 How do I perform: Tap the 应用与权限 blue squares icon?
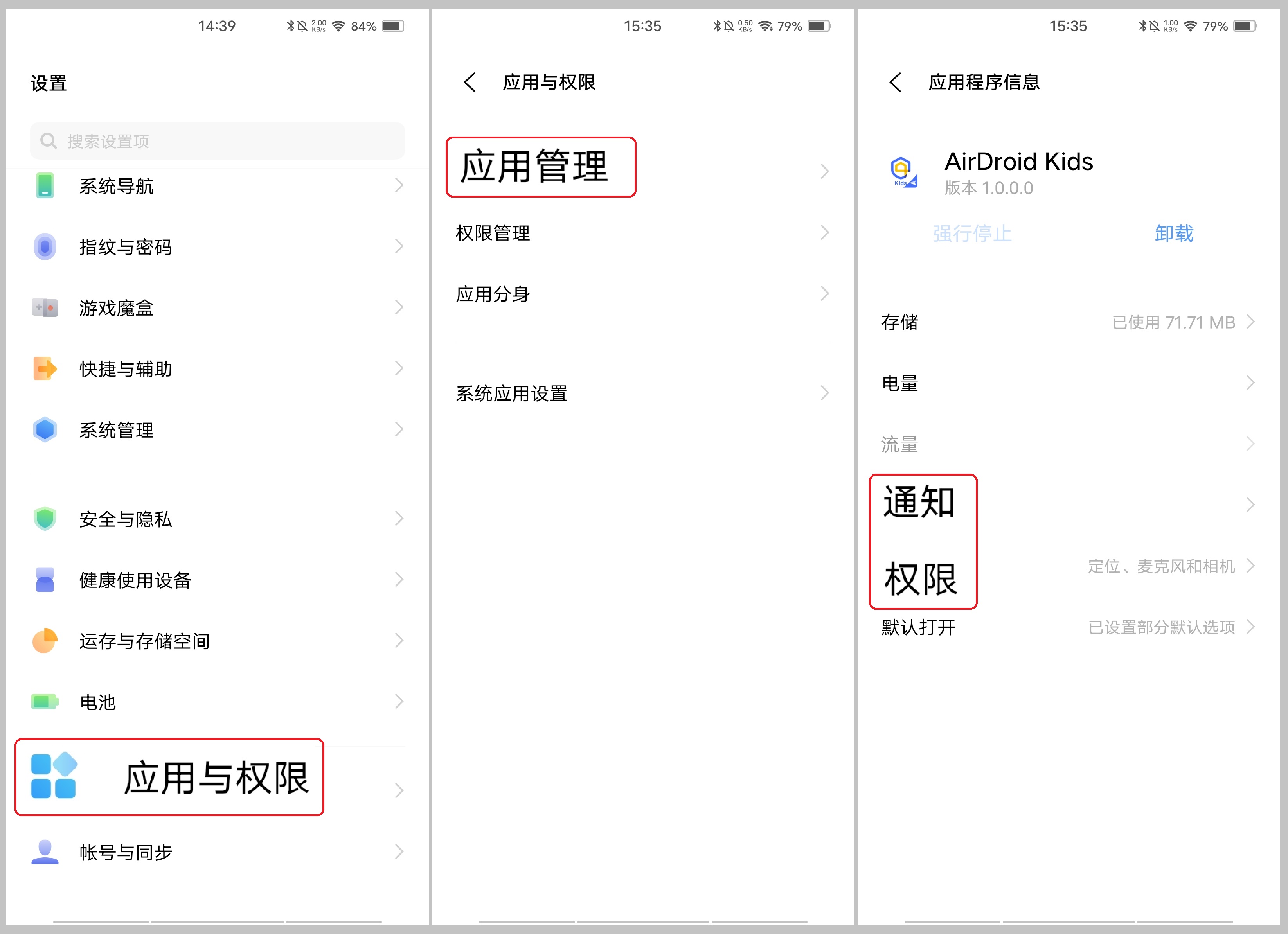pyautogui.click(x=53, y=776)
